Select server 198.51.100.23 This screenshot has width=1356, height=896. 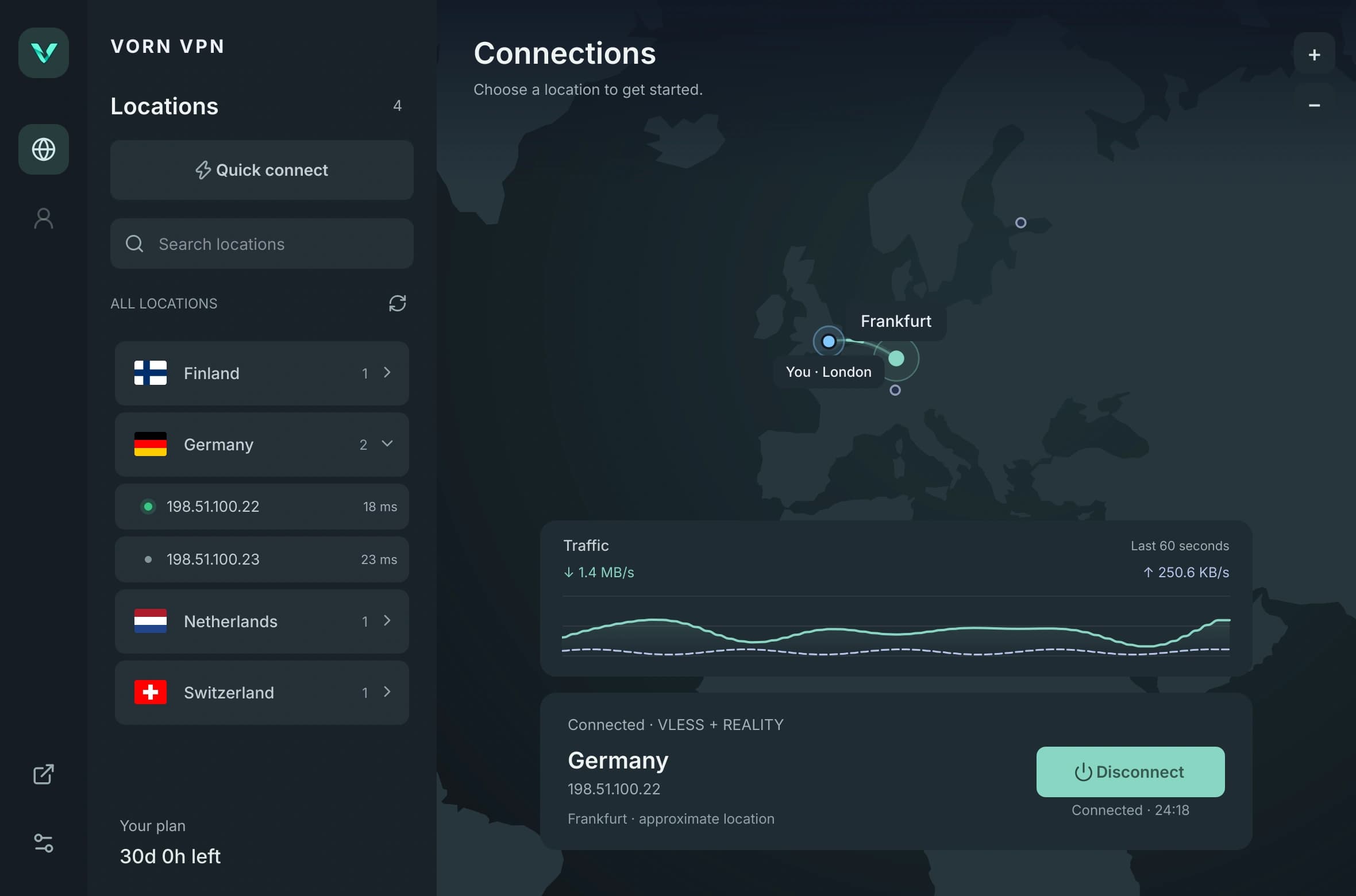coord(262,559)
